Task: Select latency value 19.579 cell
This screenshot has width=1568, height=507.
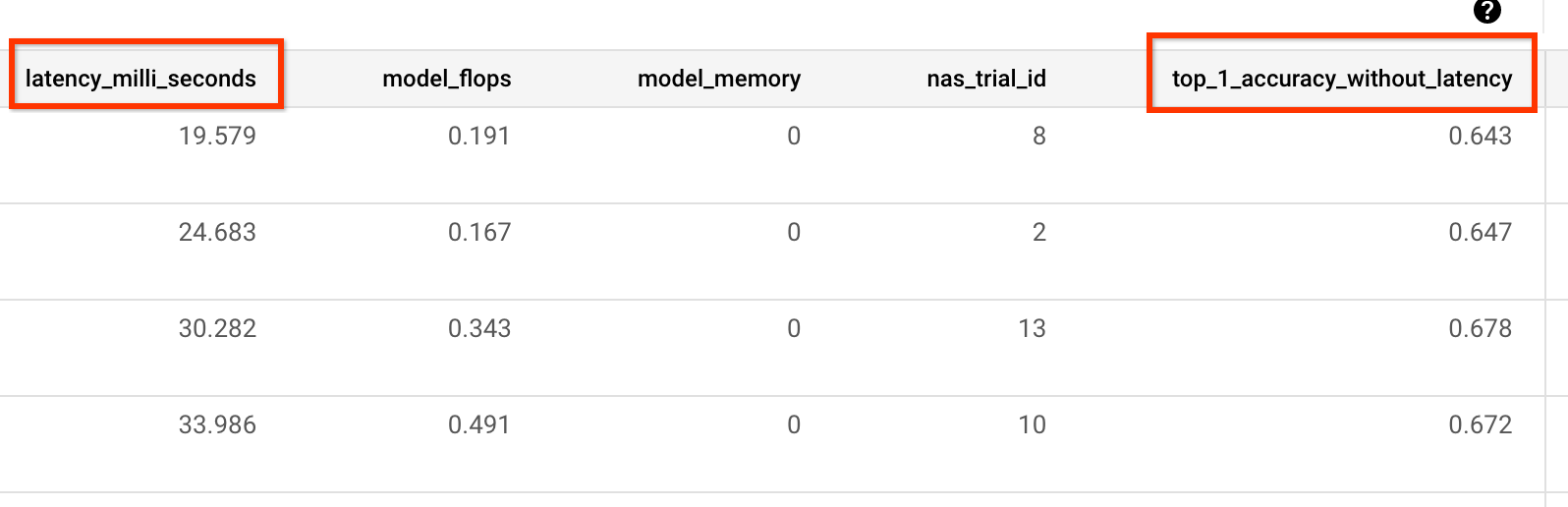Action: [x=217, y=136]
